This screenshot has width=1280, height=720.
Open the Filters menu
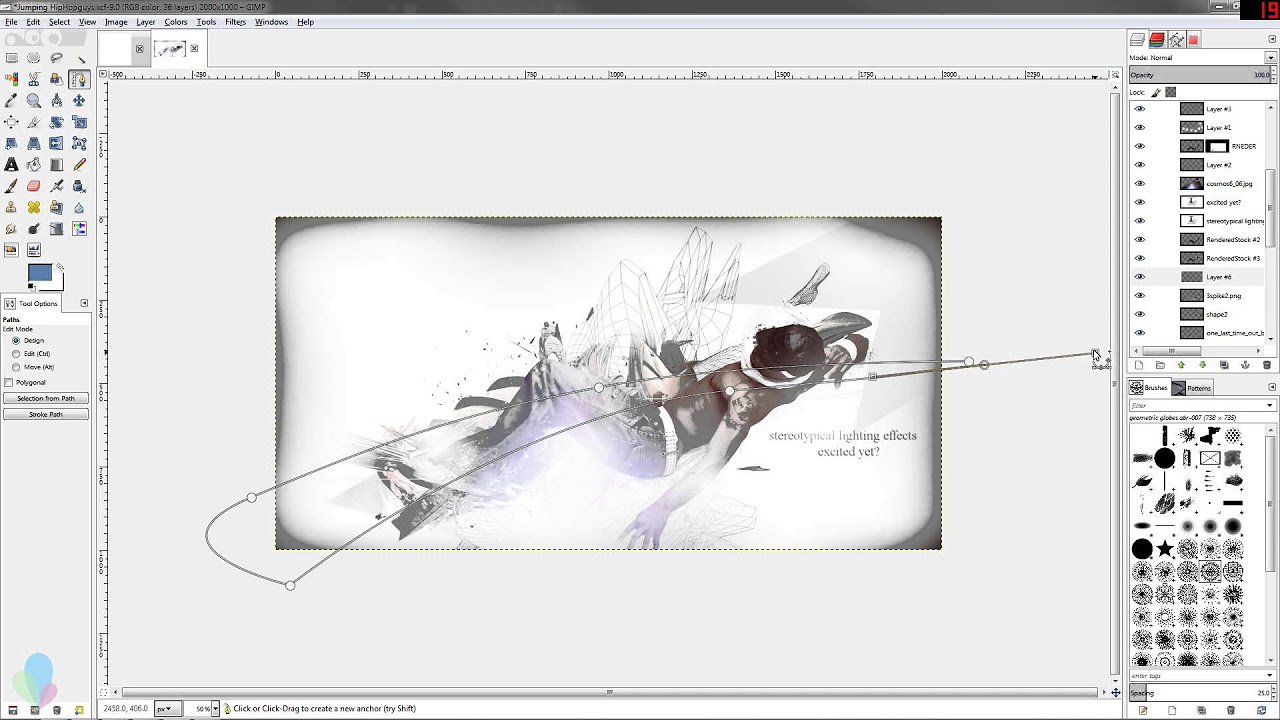(235, 22)
